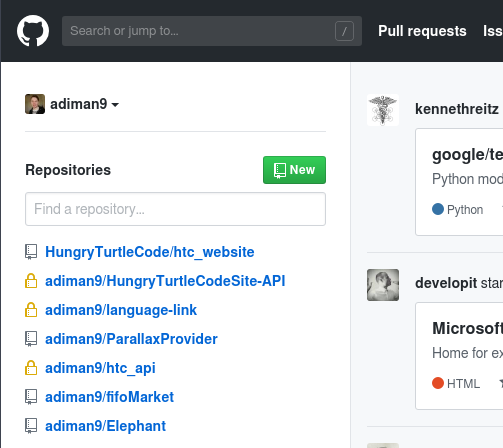Screen dimensions: 503x448
Task: Click the Python language label
Action: click(465, 210)
